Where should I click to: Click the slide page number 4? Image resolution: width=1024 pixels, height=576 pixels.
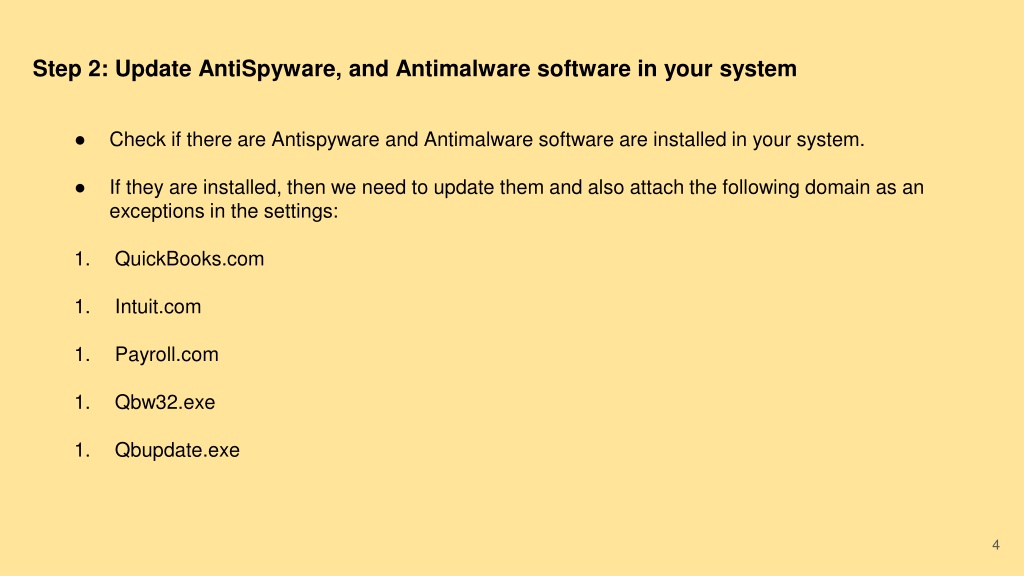click(x=996, y=545)
